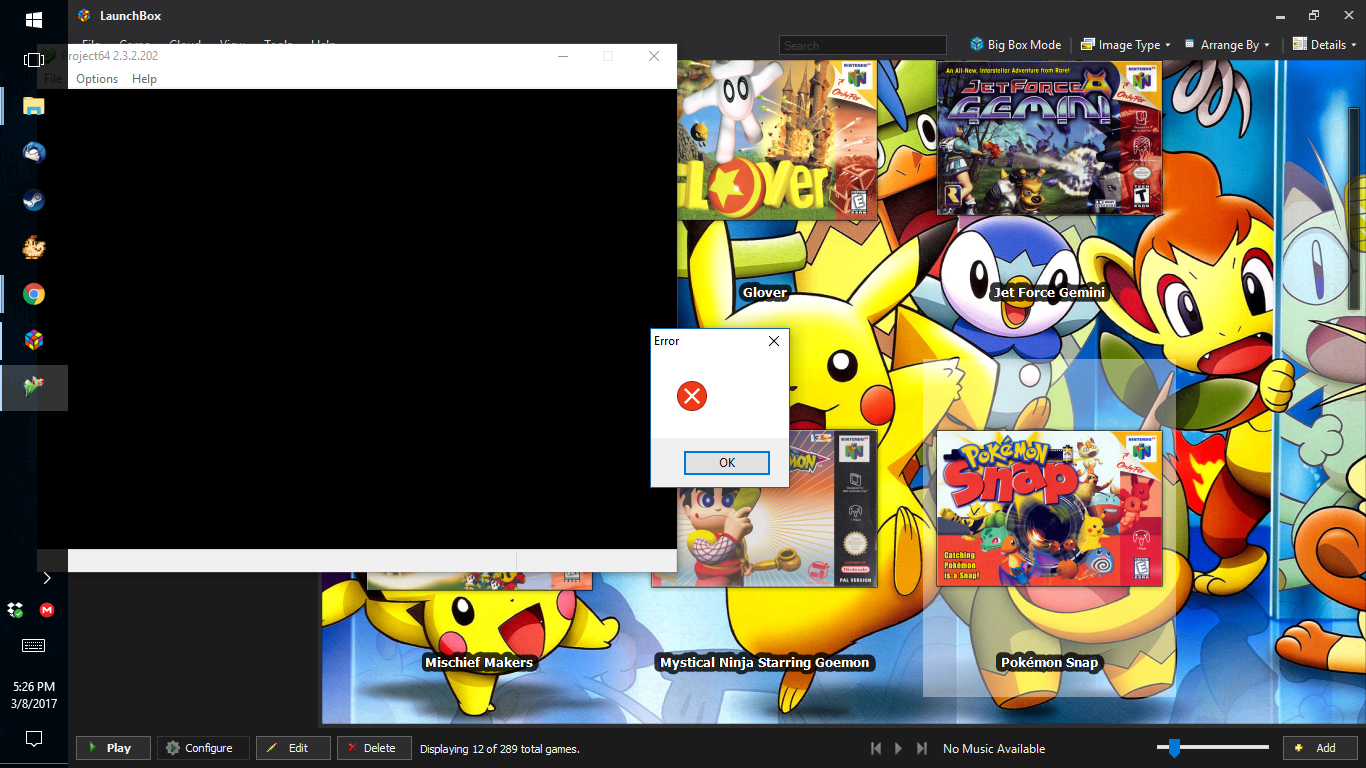This screenshot has height=768, width=1366.
Task: Expand the Details dropdown
Action: [x=1326, y=45]
